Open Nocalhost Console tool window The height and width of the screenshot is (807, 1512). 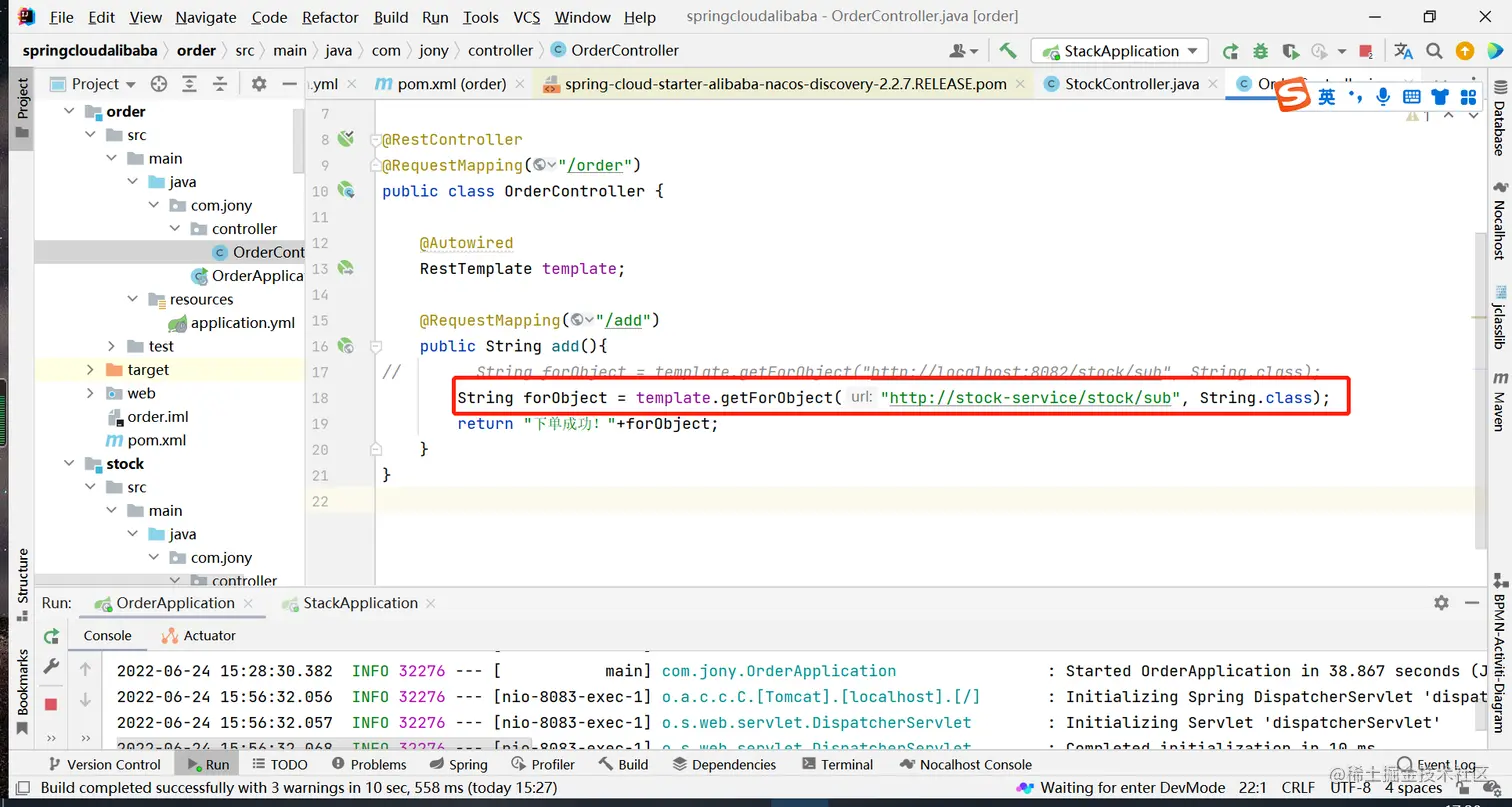[x=965, y=764]
